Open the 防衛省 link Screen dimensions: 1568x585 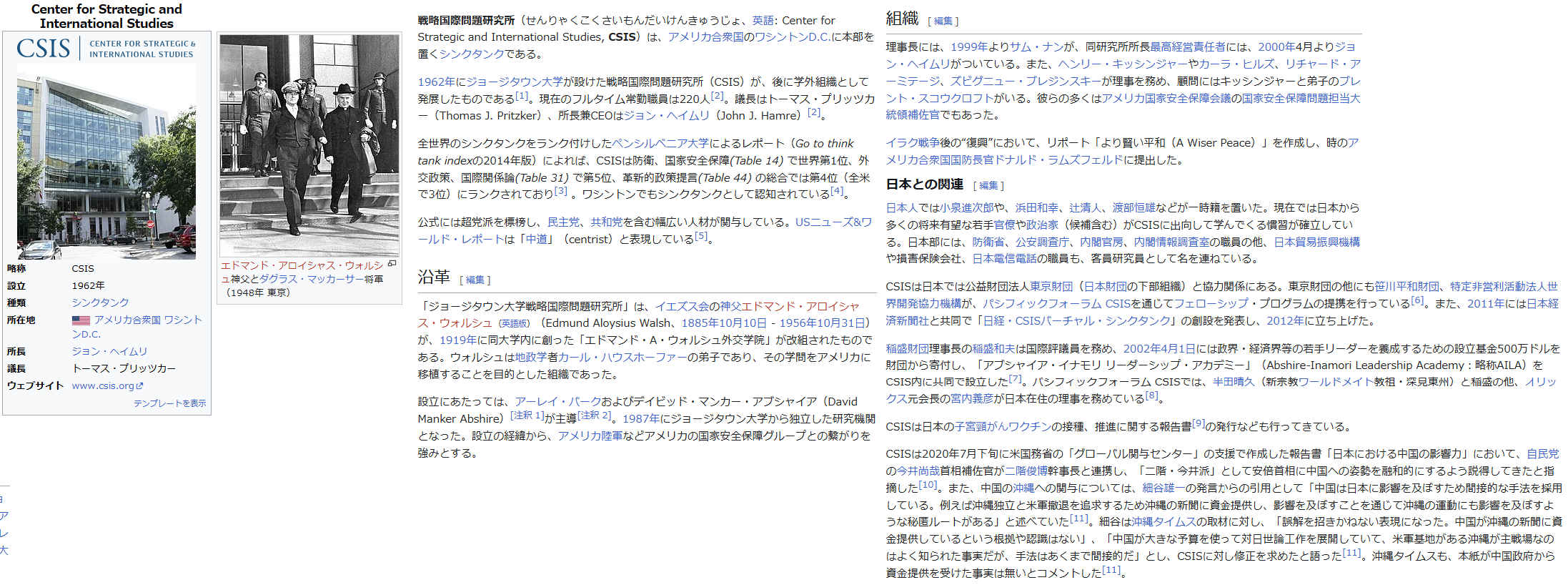[988, 242]
